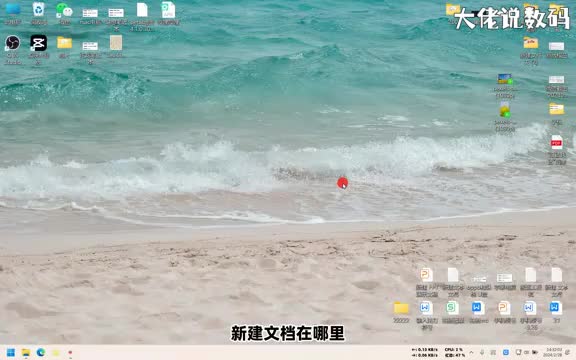Open the taskbar clock and date
Screen dimensions: 576x360
click(x=552, y=353)
